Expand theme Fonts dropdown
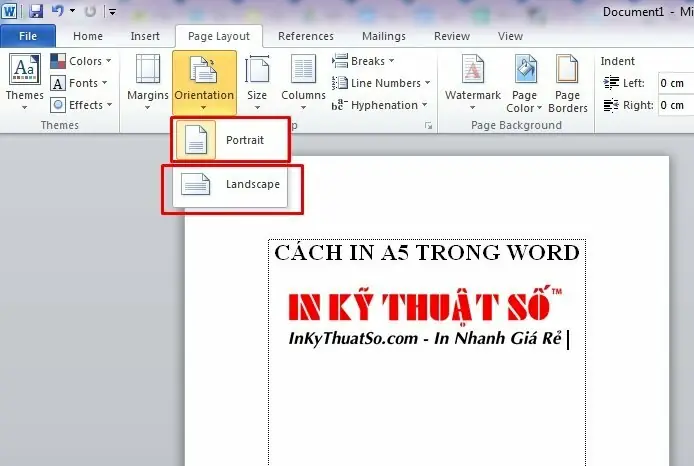This screenshot has height=466, width=694. tap(79, 83)
